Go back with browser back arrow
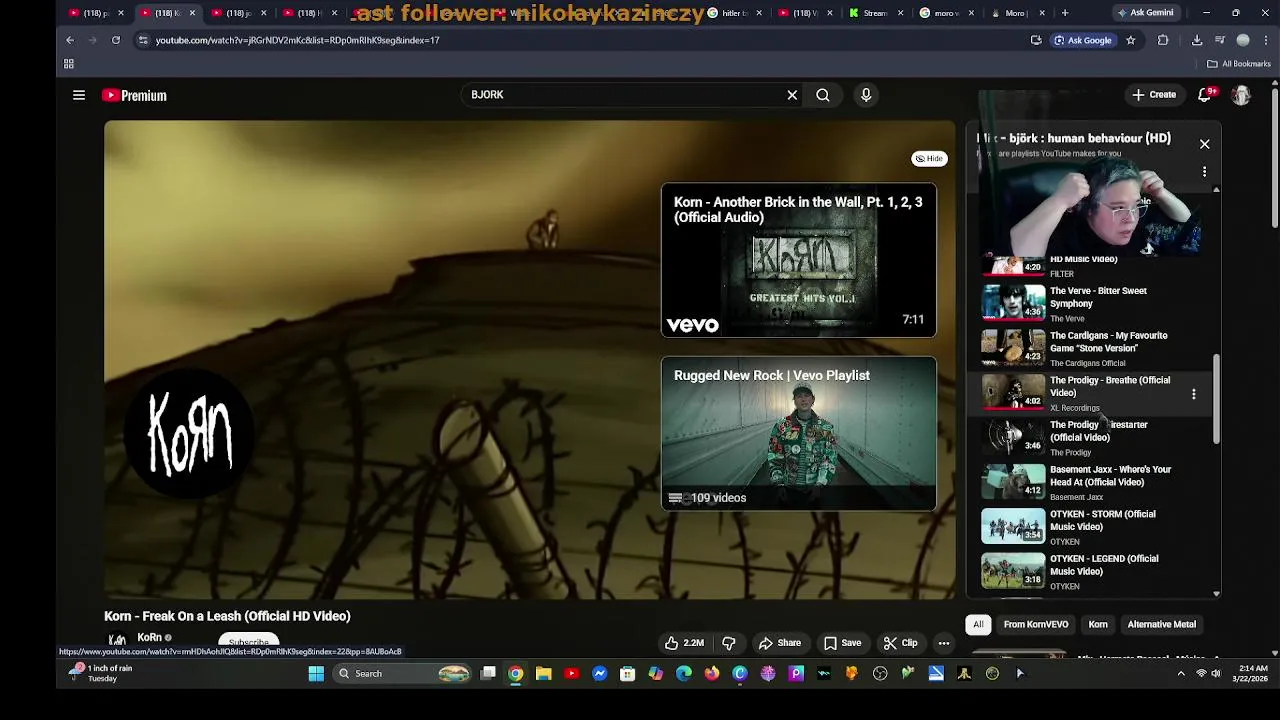 point(70,40)
